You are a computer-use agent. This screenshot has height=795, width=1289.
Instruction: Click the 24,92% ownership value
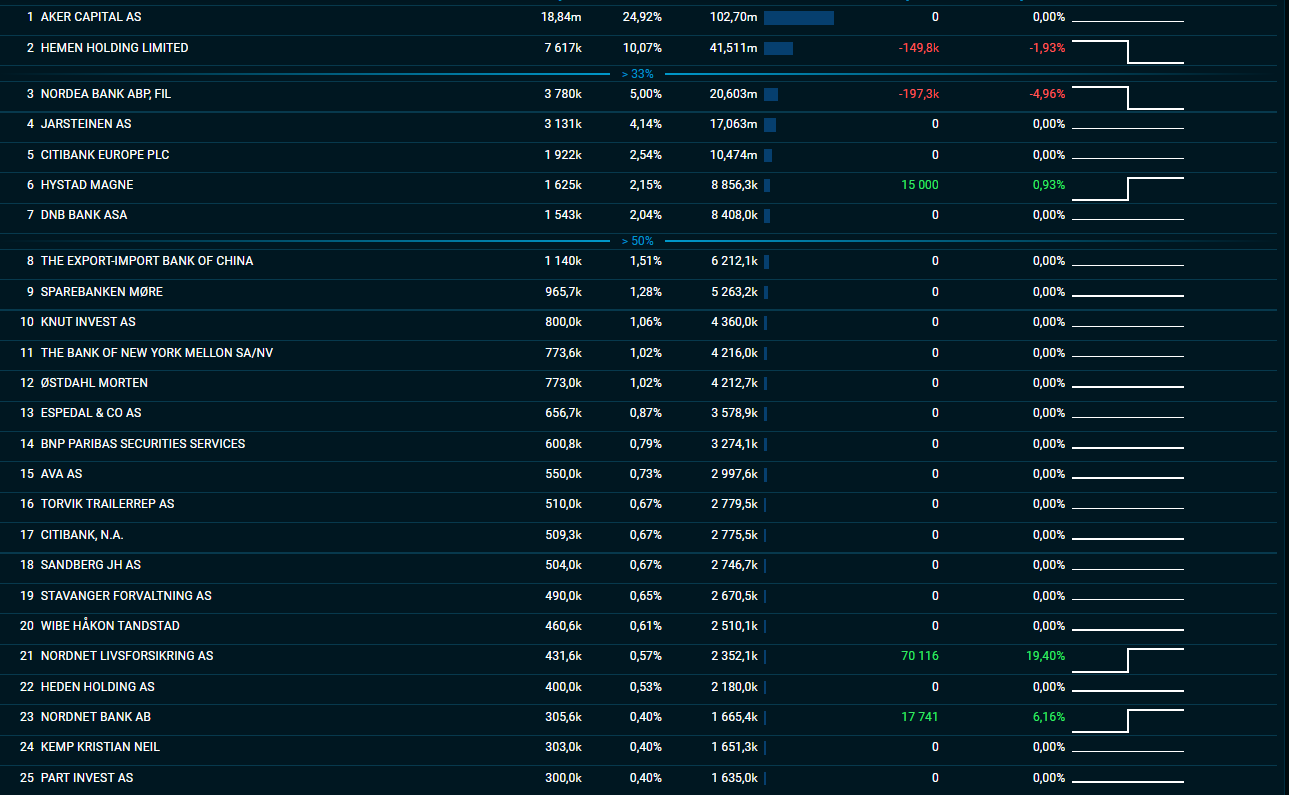[642, 17]
